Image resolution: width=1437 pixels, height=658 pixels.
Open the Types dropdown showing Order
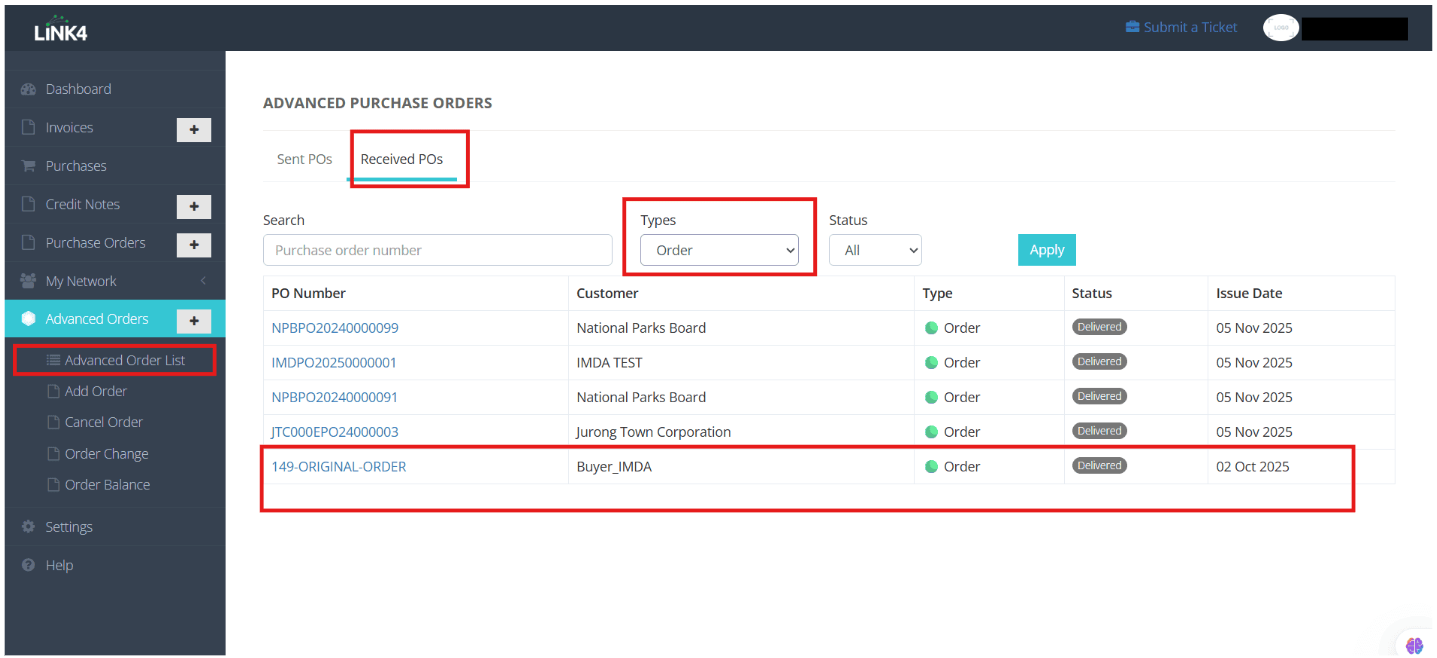719,250
